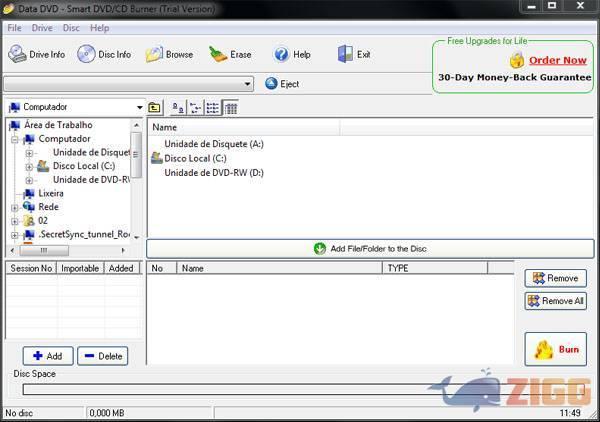Image resolution: width=600 pixels, height=422 pixels.
Task: Open the empty drive selection dropdown
Action: (247, 84)
